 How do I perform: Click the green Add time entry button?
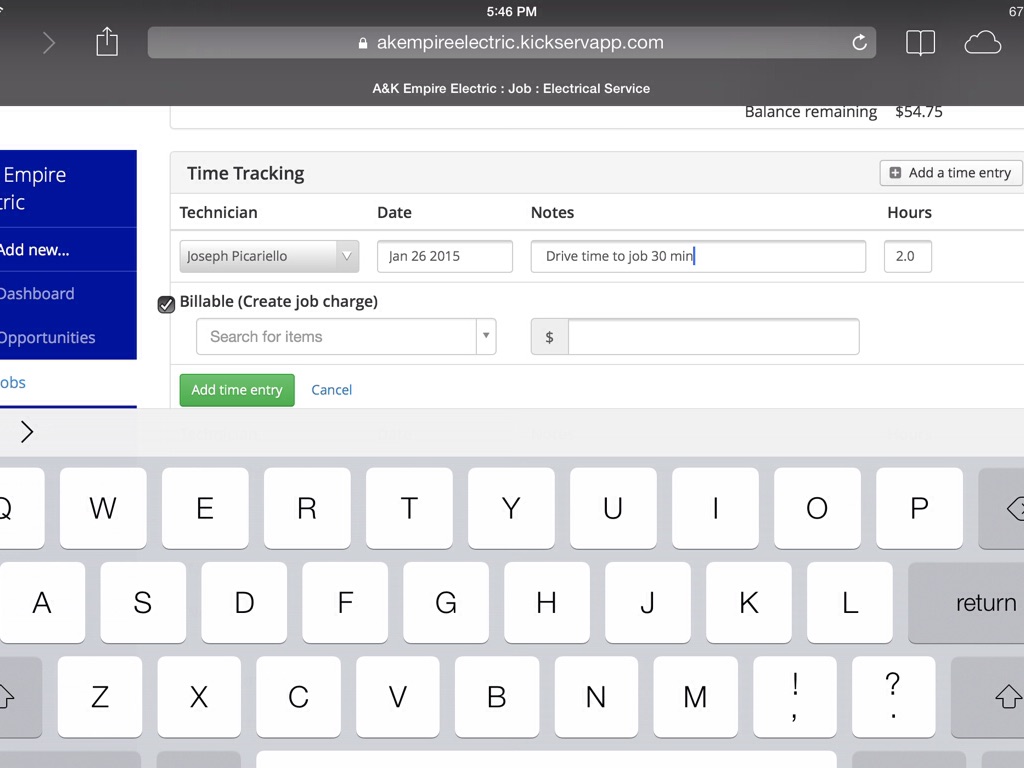[237, 390]
